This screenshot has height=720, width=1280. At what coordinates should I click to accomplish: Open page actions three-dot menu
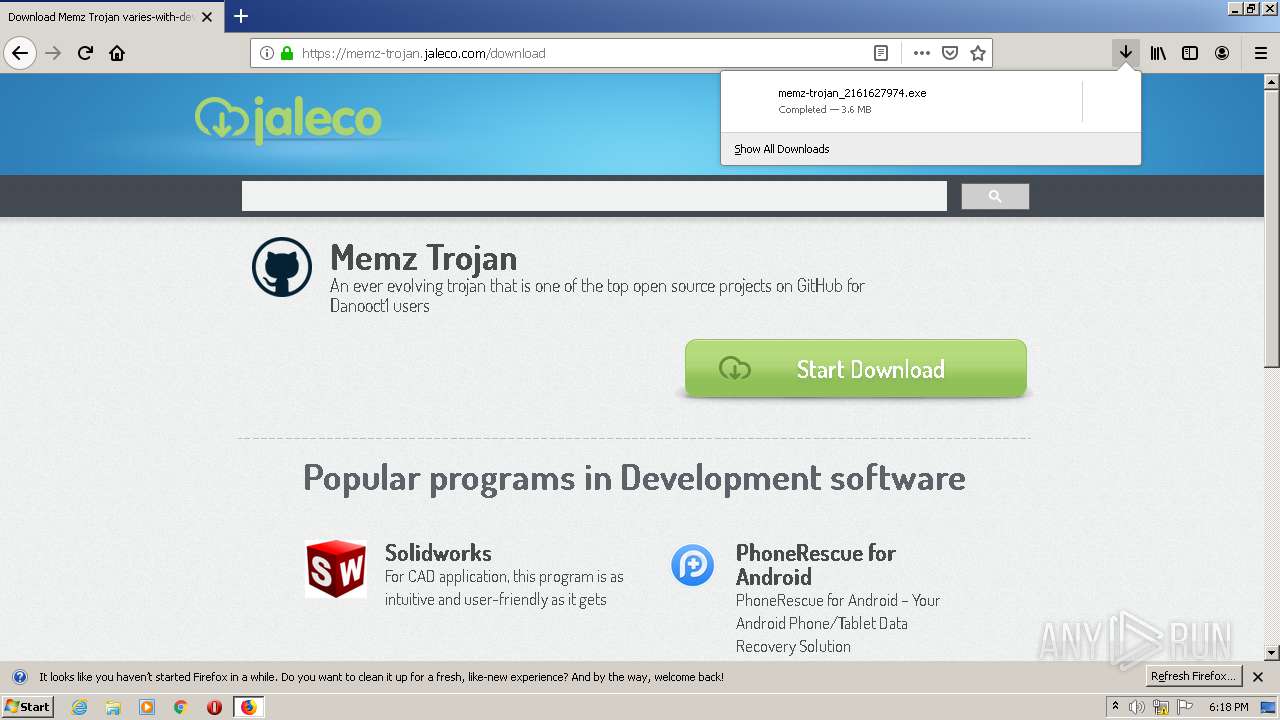[922, 53]
